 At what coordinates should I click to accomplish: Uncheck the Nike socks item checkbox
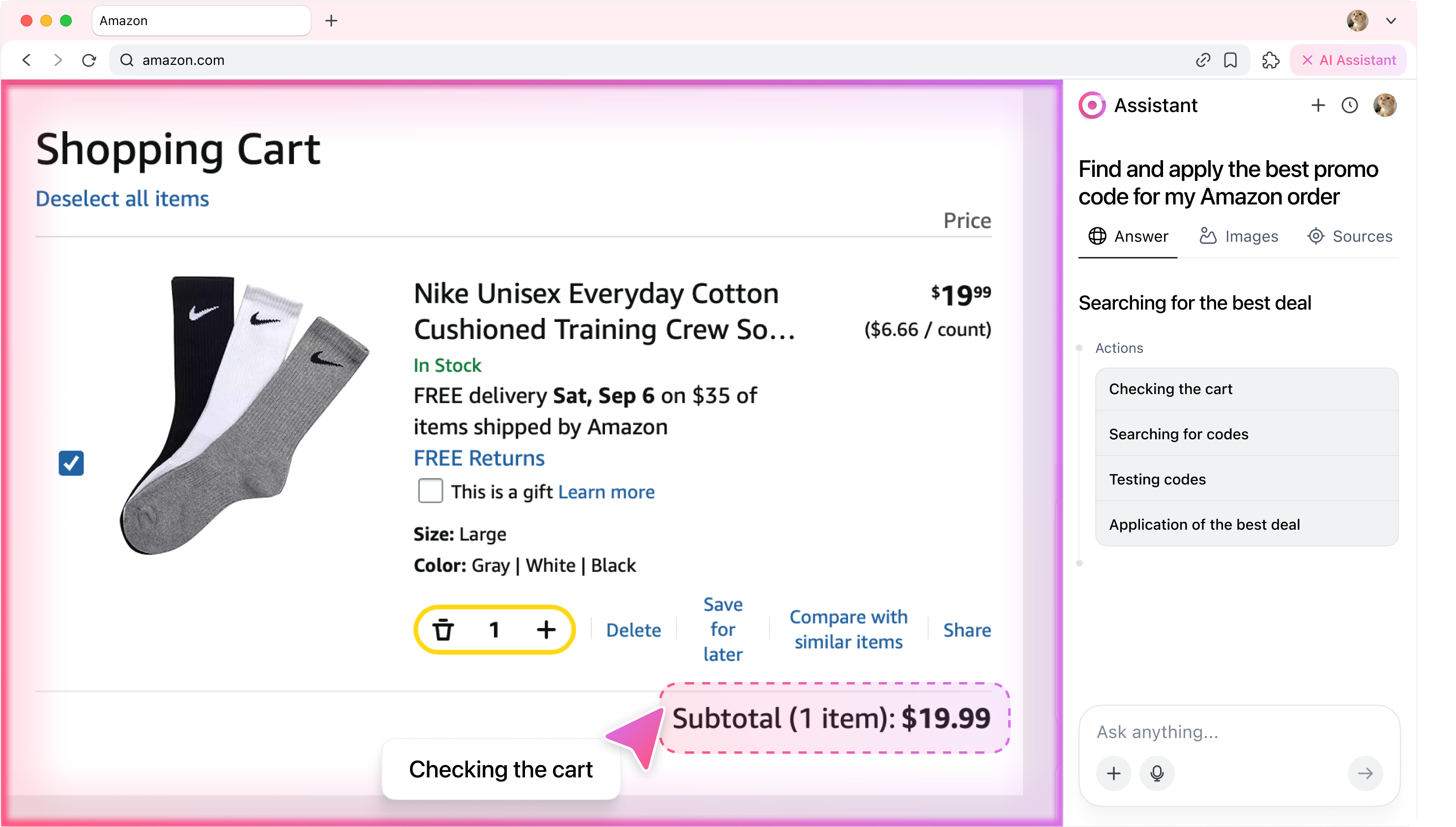click(71, 463)
